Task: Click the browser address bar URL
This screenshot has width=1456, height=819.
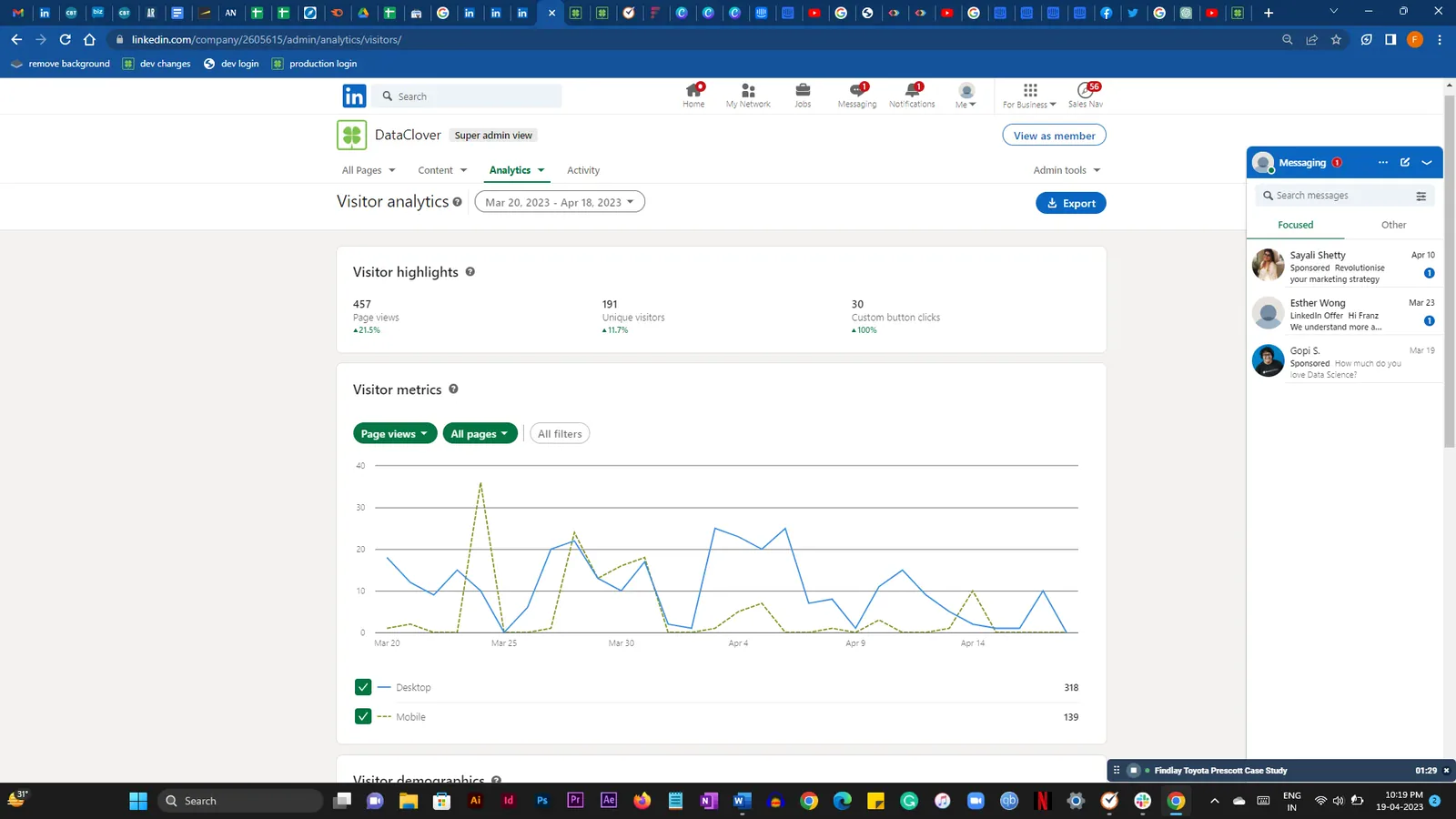Action: (x=266, y=39)
